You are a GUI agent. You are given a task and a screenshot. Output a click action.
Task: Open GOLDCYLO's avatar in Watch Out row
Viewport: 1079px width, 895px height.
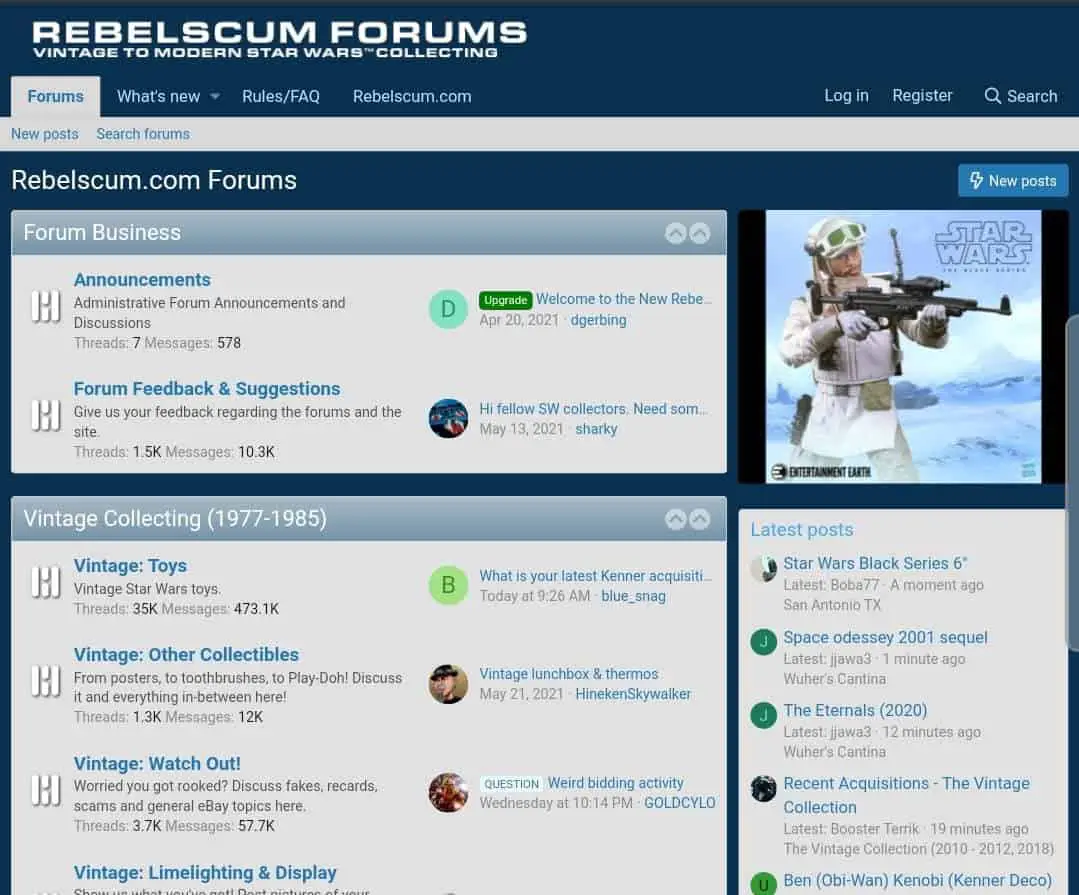(448, 792)
